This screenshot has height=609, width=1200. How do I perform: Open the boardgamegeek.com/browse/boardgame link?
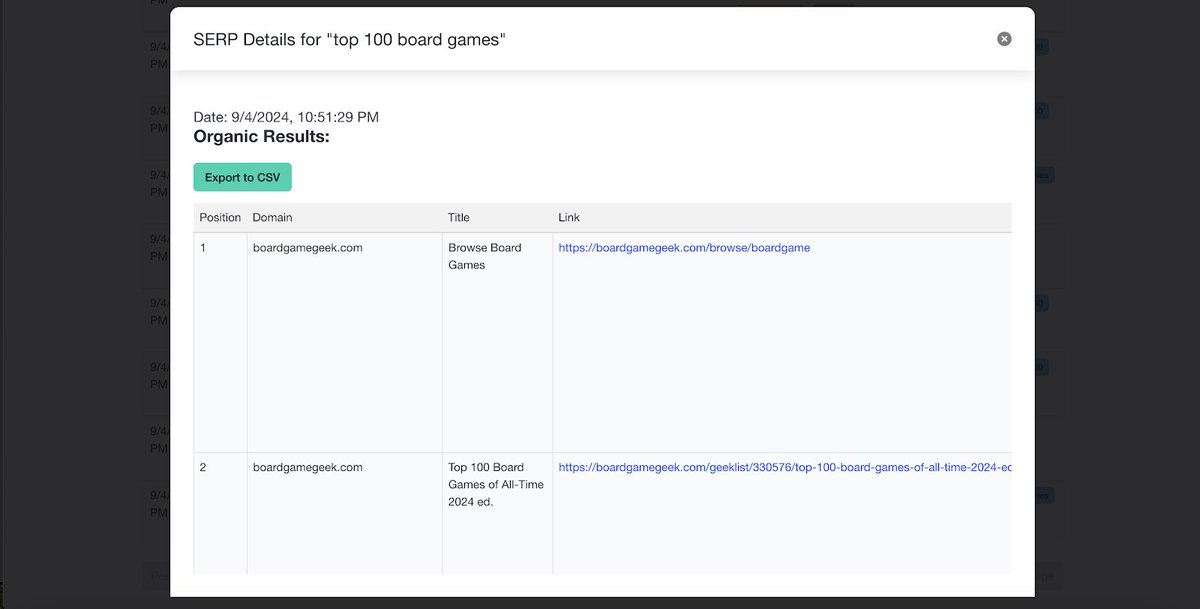click(684, 248)
